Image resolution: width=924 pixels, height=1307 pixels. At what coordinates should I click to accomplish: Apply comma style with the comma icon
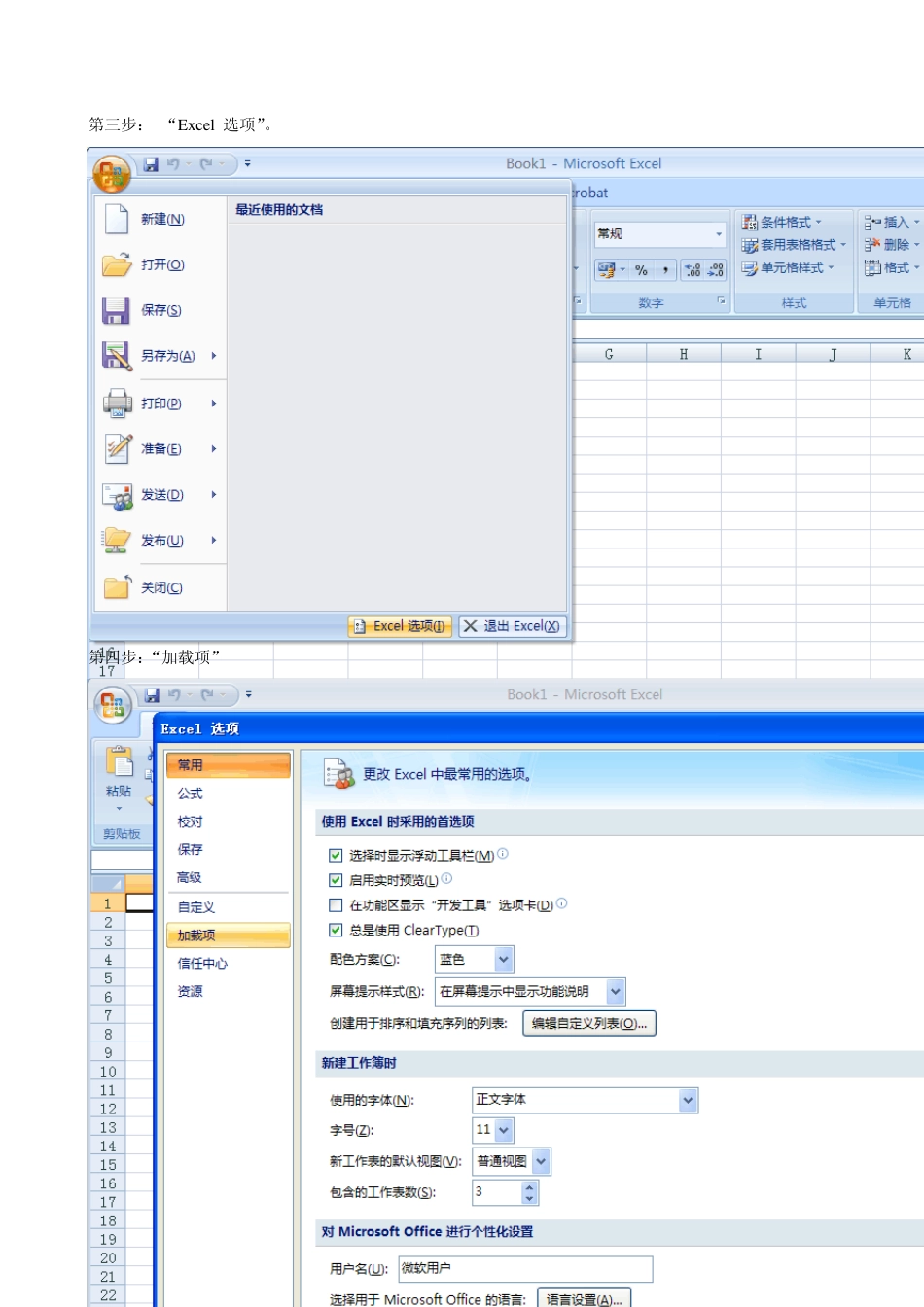click(x=665, y=269)
